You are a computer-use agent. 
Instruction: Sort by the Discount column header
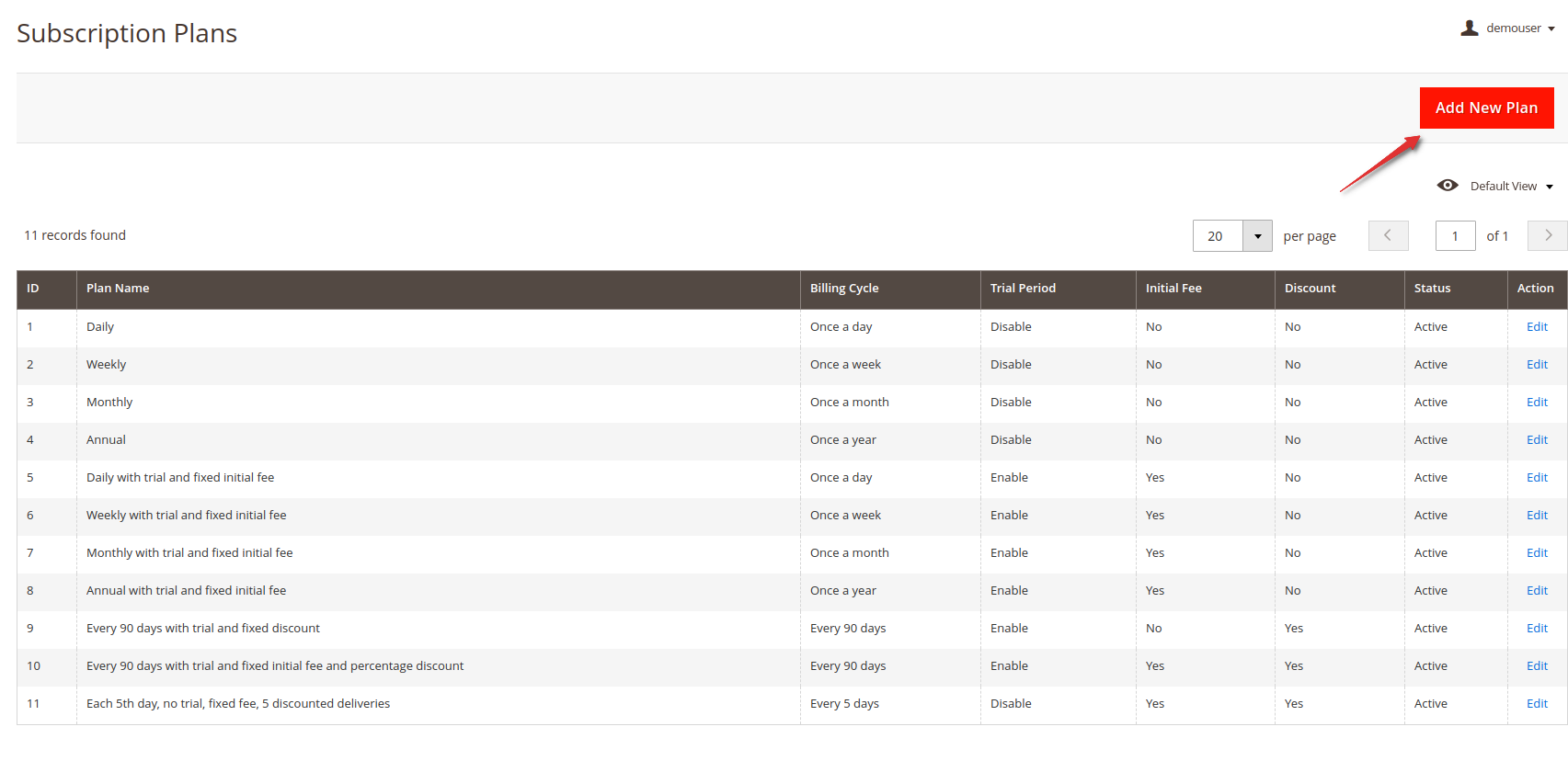point(1340,289)
